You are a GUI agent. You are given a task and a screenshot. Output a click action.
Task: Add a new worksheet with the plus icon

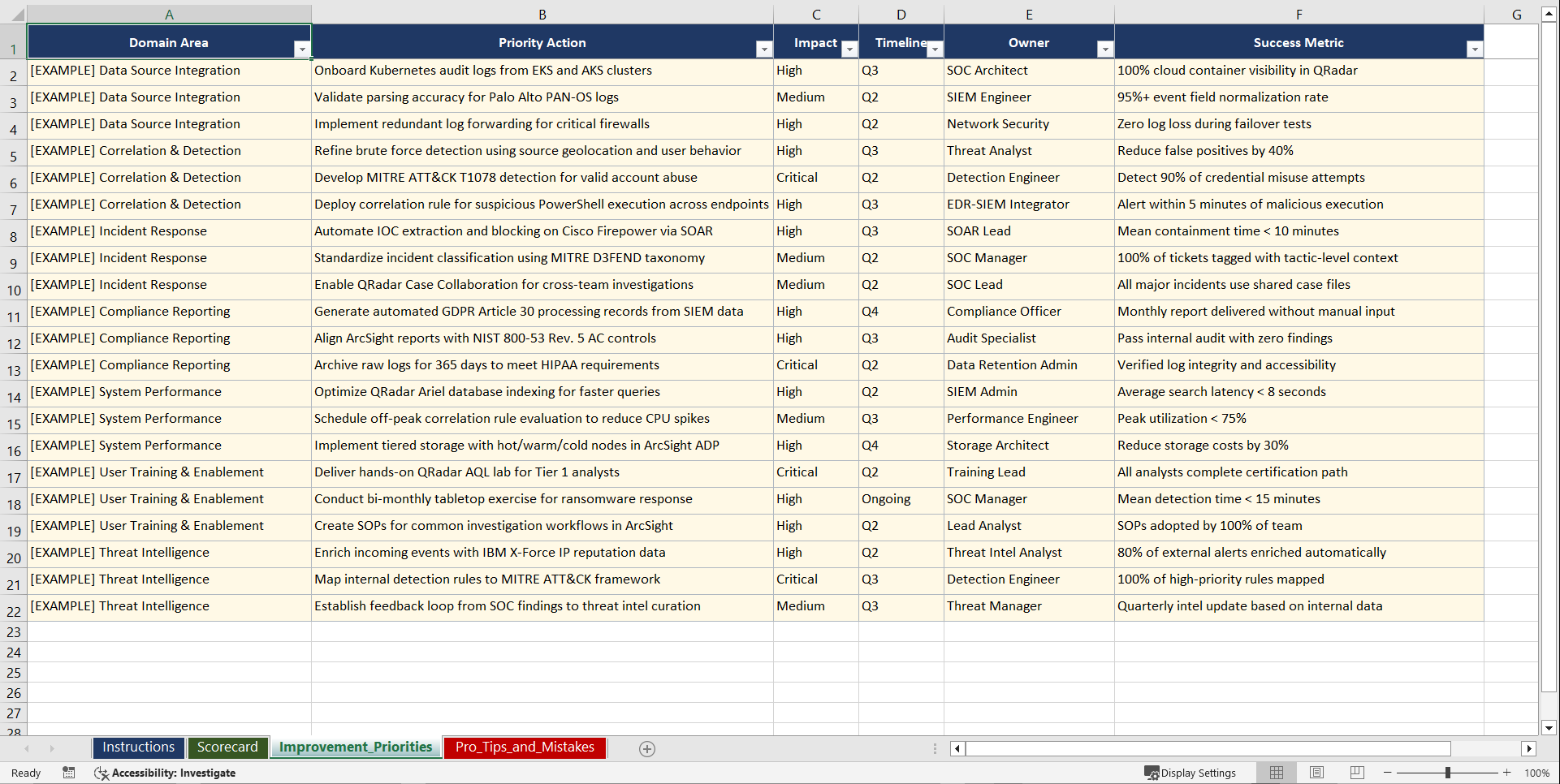coord(646,748)
